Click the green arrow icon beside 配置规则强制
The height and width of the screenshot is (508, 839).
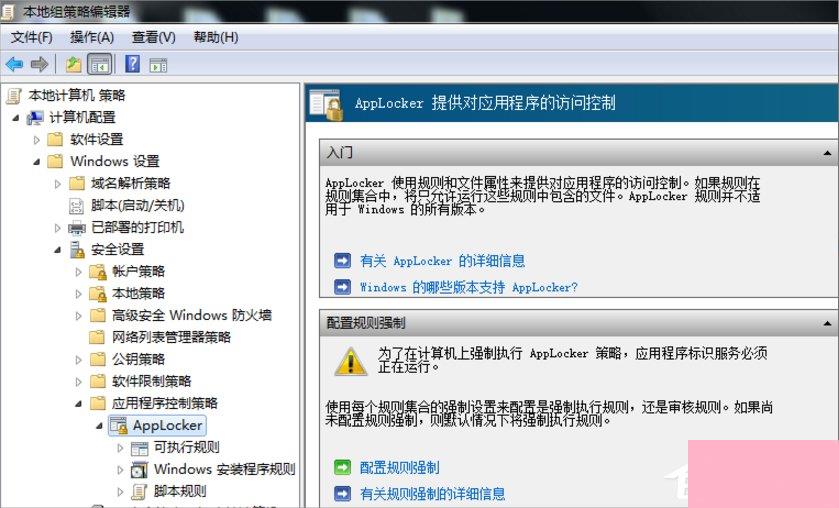click(342, 467)
